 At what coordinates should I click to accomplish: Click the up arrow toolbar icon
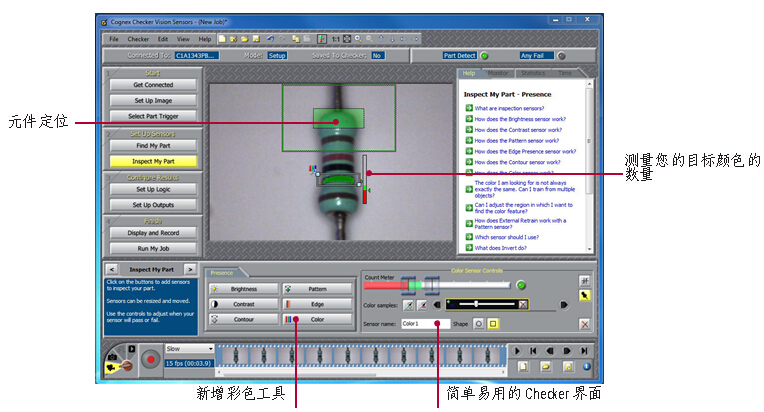(381, 39)
